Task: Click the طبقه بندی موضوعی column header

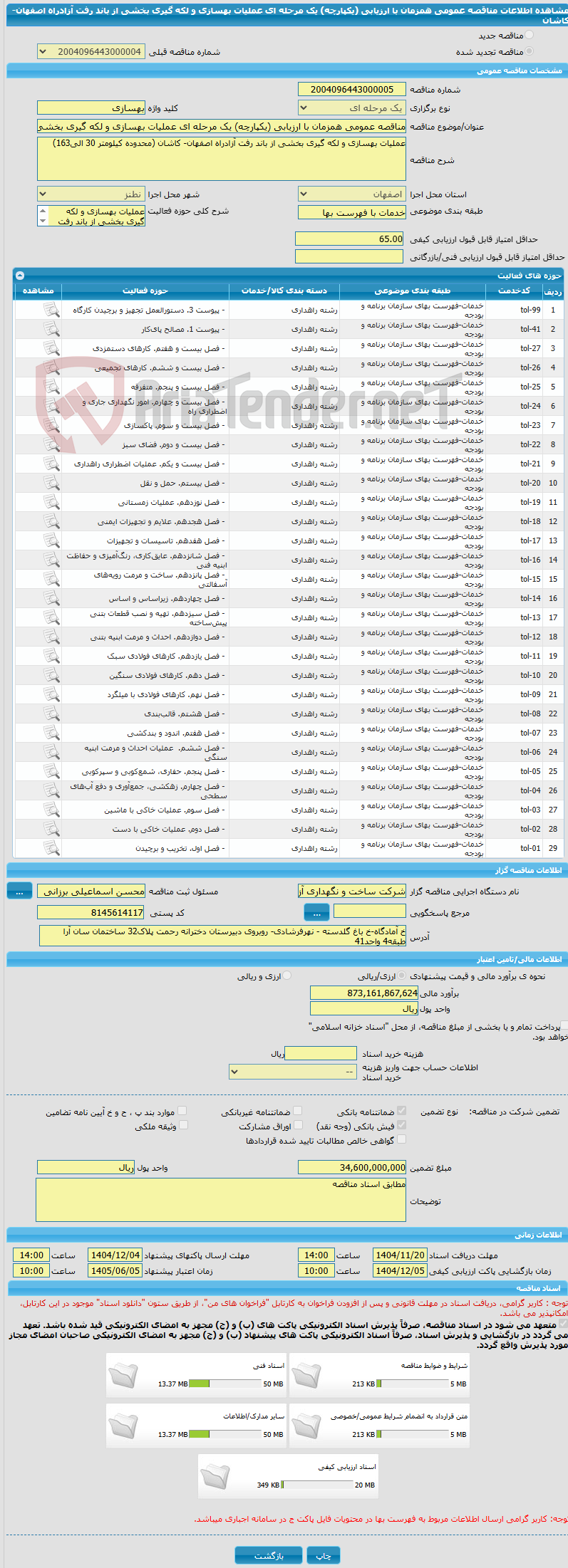Action: (413, 291)
